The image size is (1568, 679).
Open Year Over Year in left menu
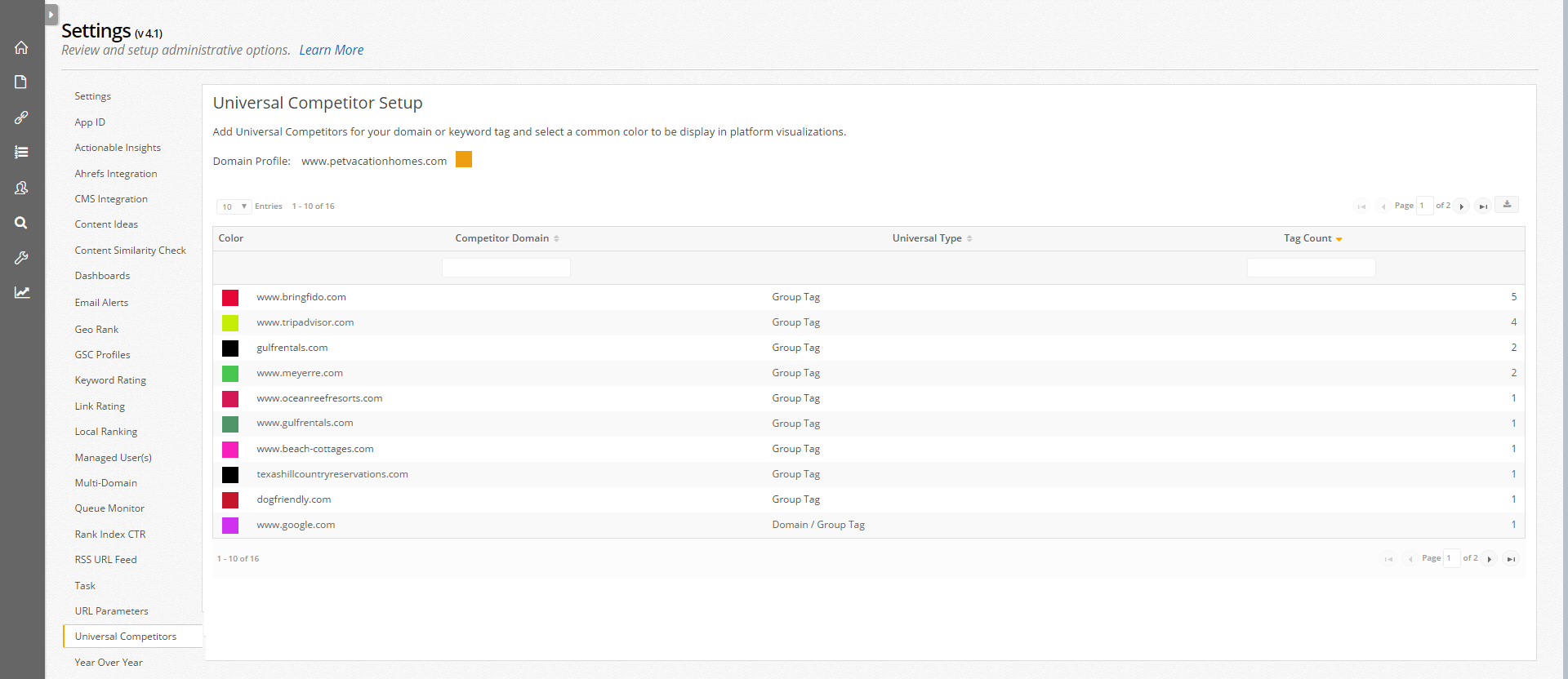point(109,663)
